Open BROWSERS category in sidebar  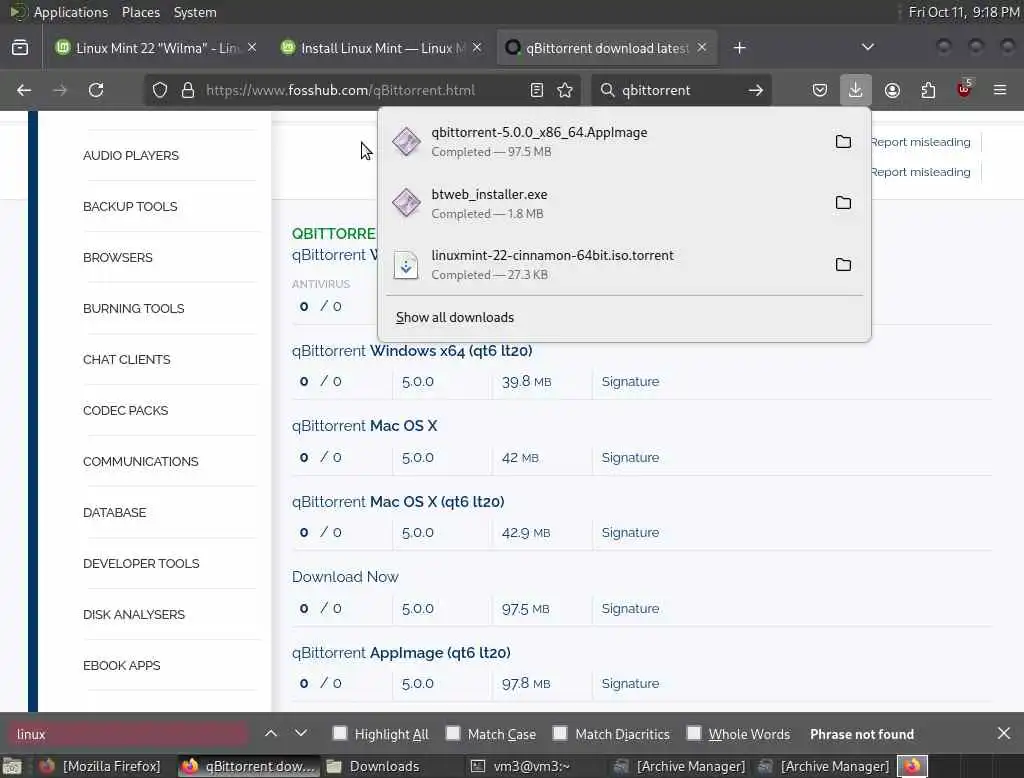(118, 257)
